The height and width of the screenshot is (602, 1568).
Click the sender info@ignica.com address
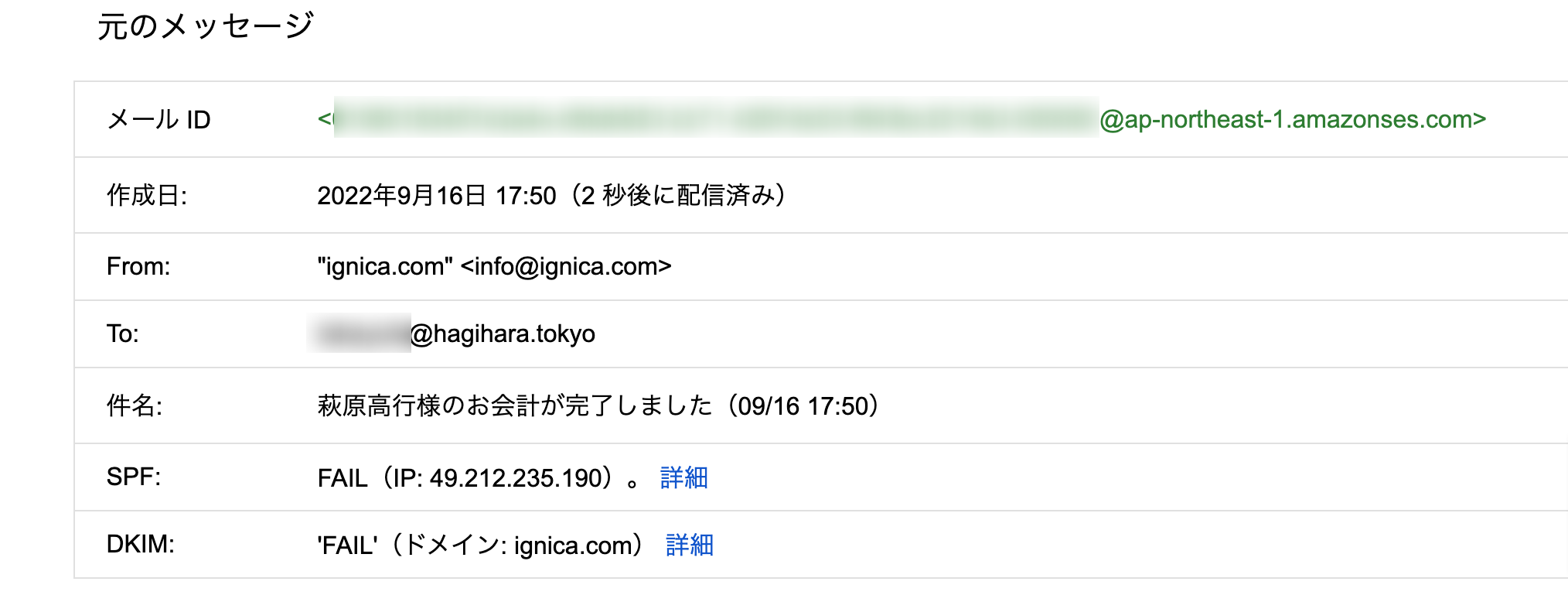pos(566,266)
